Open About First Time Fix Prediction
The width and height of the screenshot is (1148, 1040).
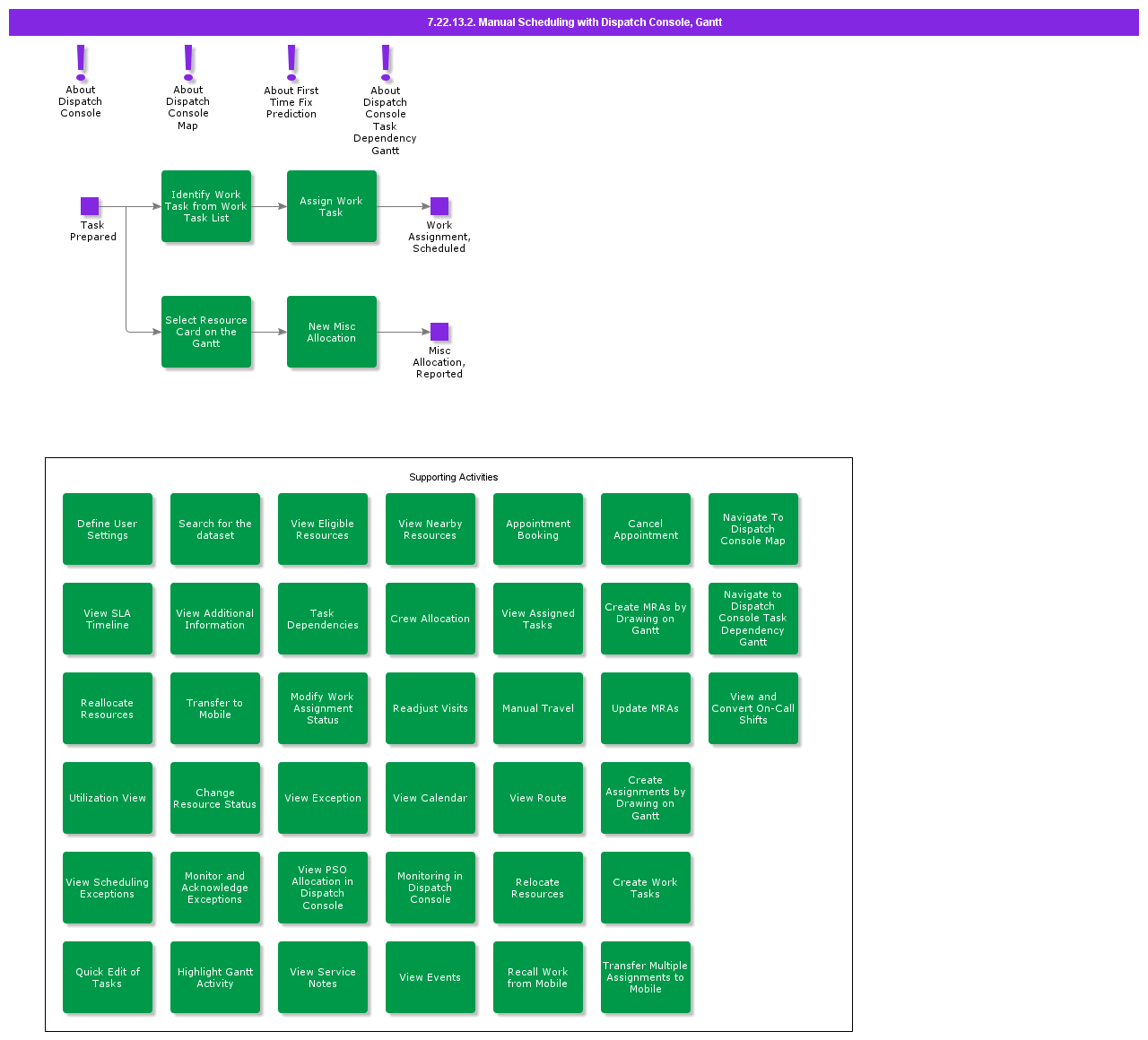click(291, 61)
